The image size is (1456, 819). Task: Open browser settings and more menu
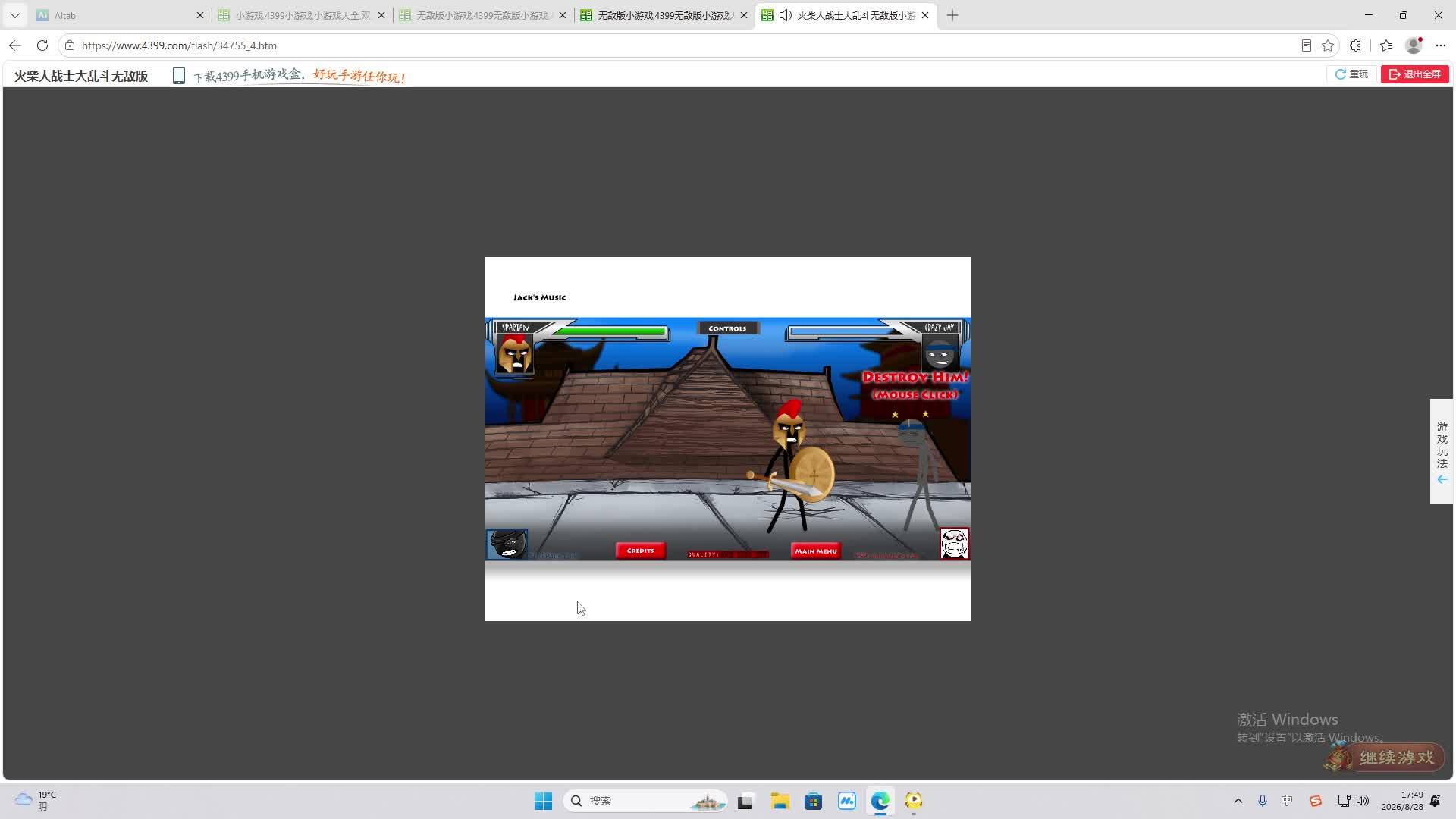coord(1441,45)
